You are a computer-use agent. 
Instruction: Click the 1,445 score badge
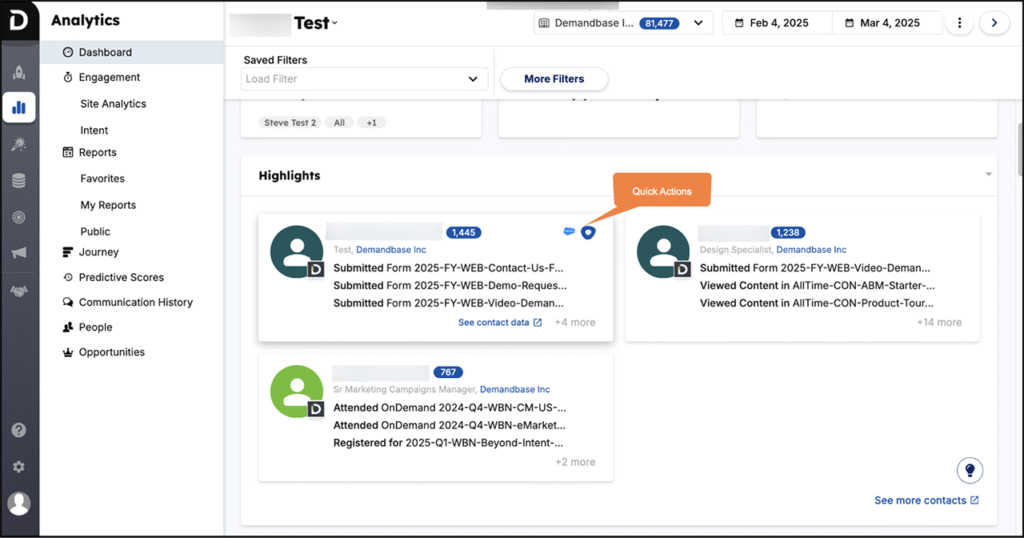click(x=464, y=232)
